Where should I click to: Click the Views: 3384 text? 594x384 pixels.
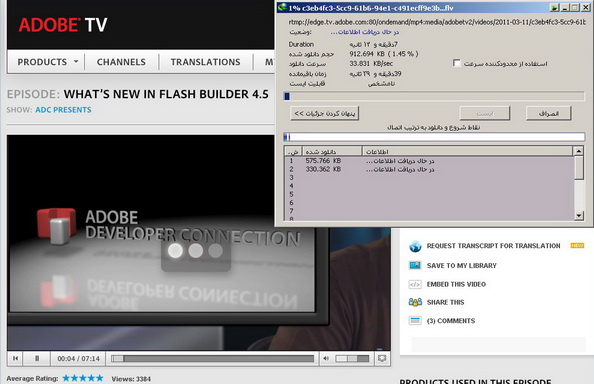point(131,379)
